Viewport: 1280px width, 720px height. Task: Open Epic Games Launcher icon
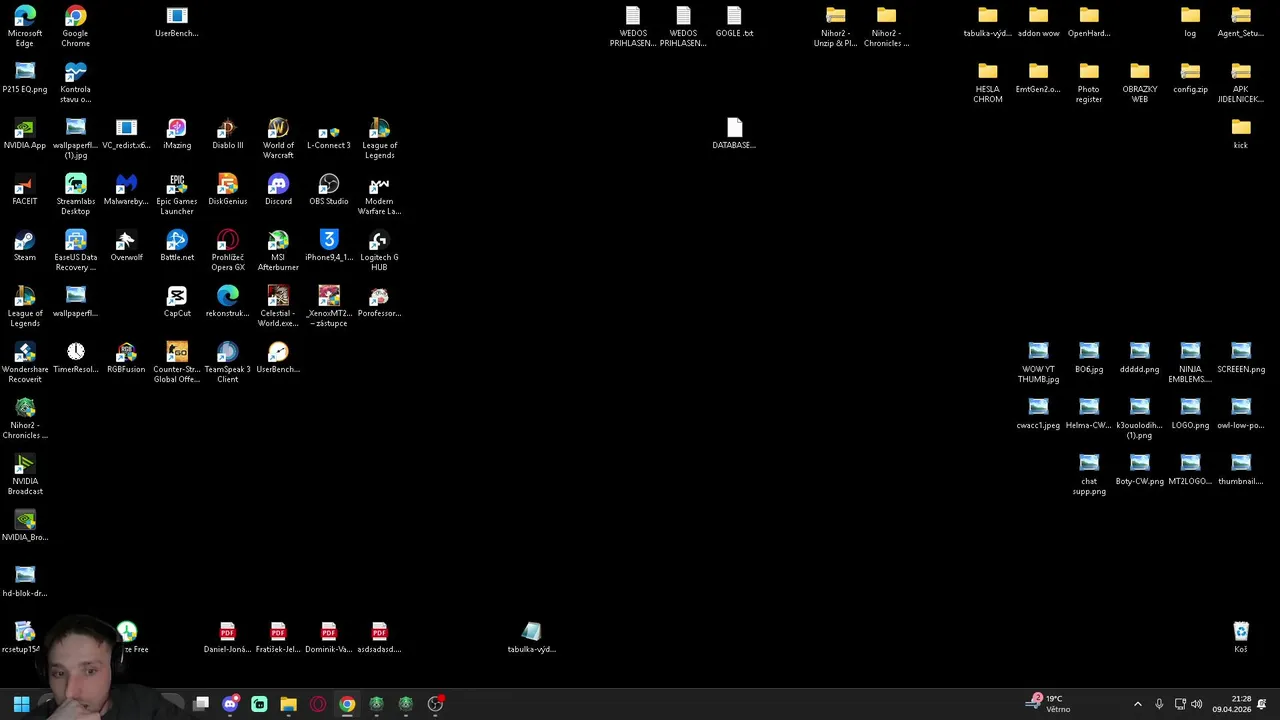click(x=177, y=195)
